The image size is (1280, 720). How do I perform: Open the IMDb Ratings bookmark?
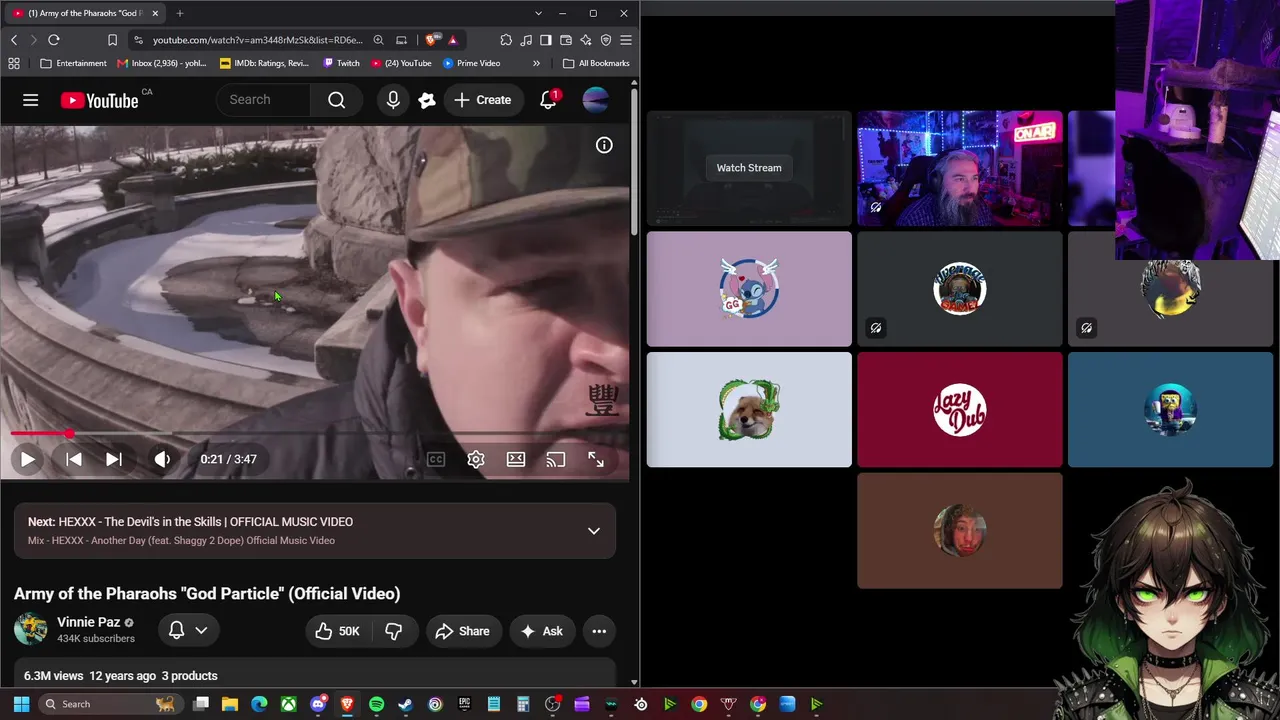[264, 63]
